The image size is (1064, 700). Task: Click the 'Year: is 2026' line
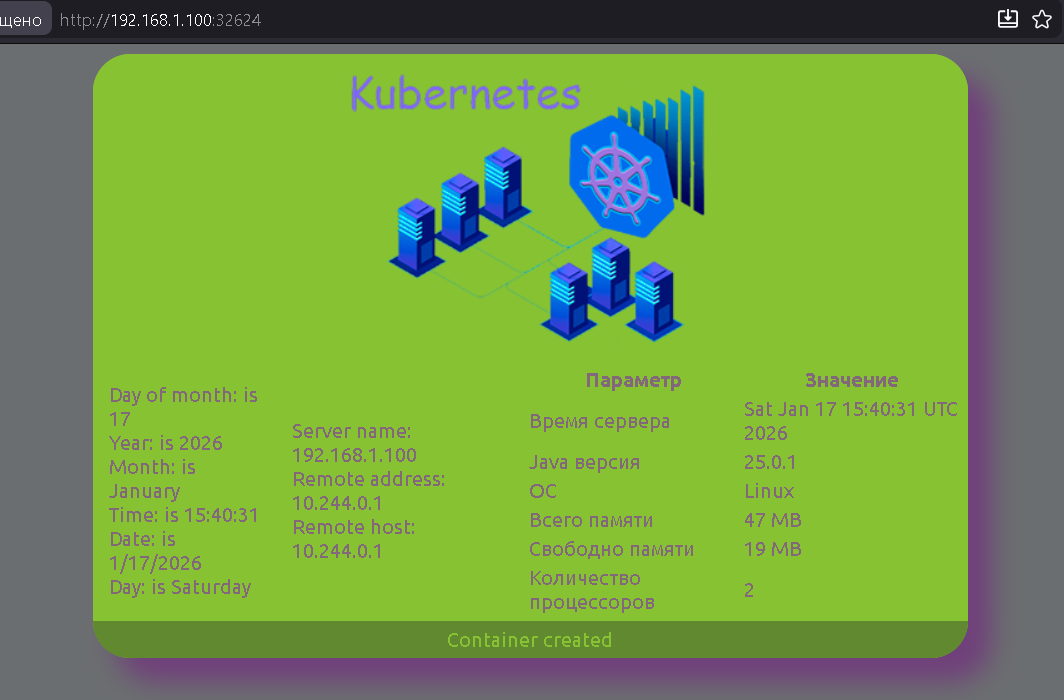pos(166,443)
